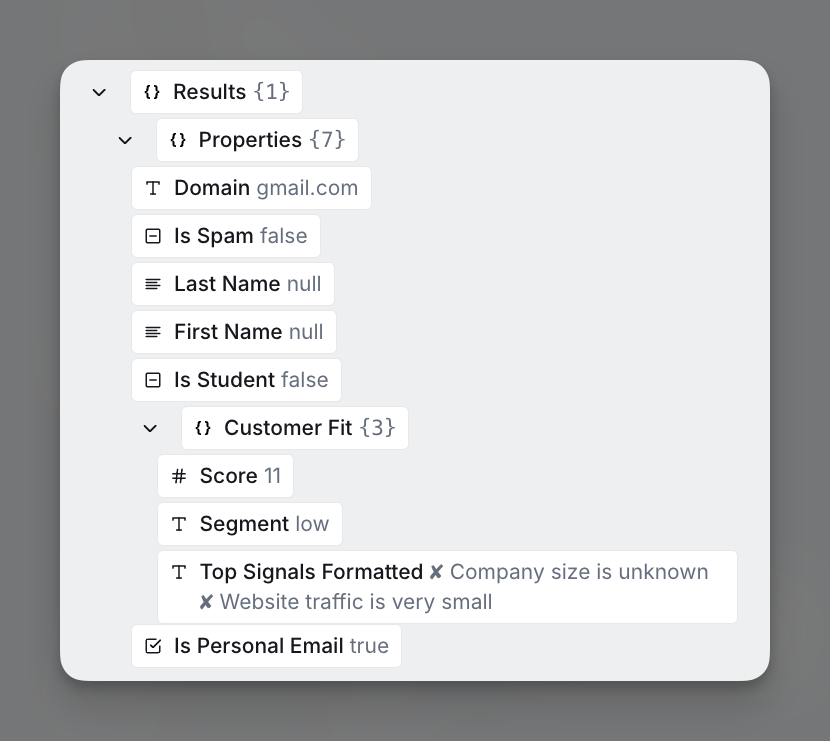Select the Segment low row
This screenshot has height=741, width=830.
[250, 524]
